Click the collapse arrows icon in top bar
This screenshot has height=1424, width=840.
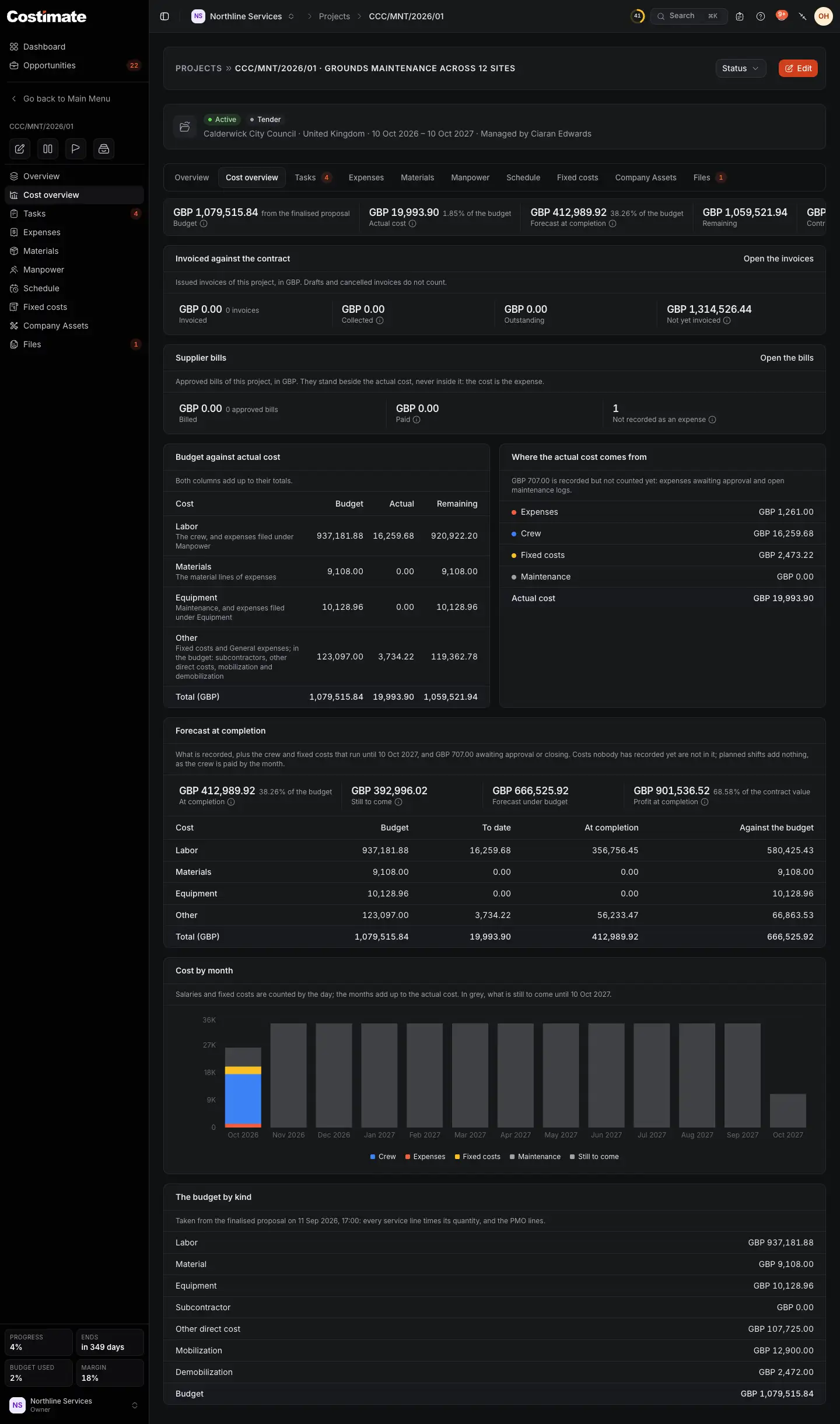coord(803,16)
